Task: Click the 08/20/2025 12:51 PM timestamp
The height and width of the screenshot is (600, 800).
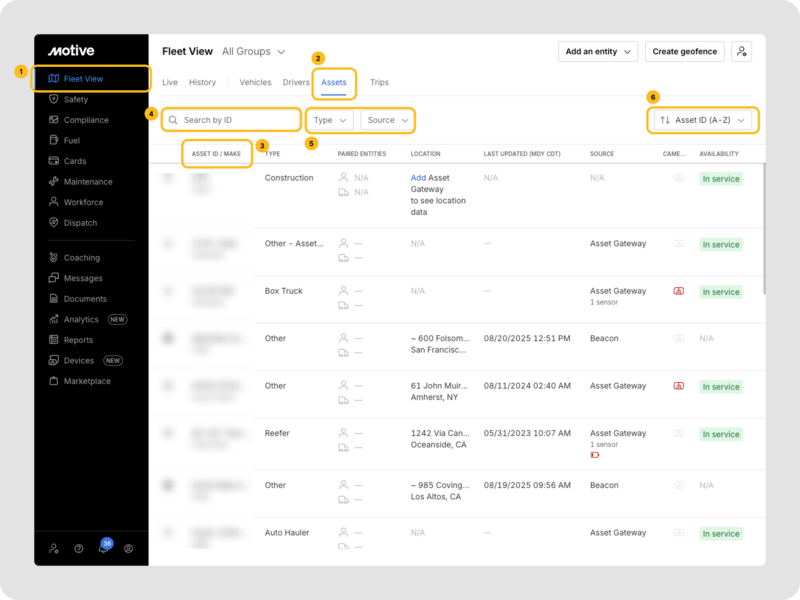Action: point(527,338)
